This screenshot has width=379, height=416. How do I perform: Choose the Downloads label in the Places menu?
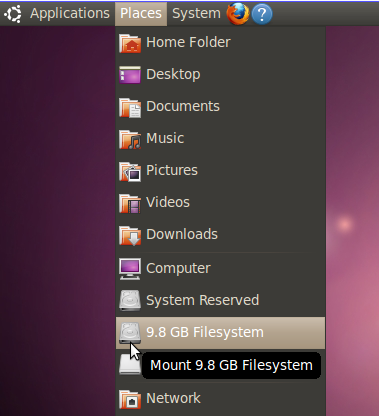(x=182, y=234)
